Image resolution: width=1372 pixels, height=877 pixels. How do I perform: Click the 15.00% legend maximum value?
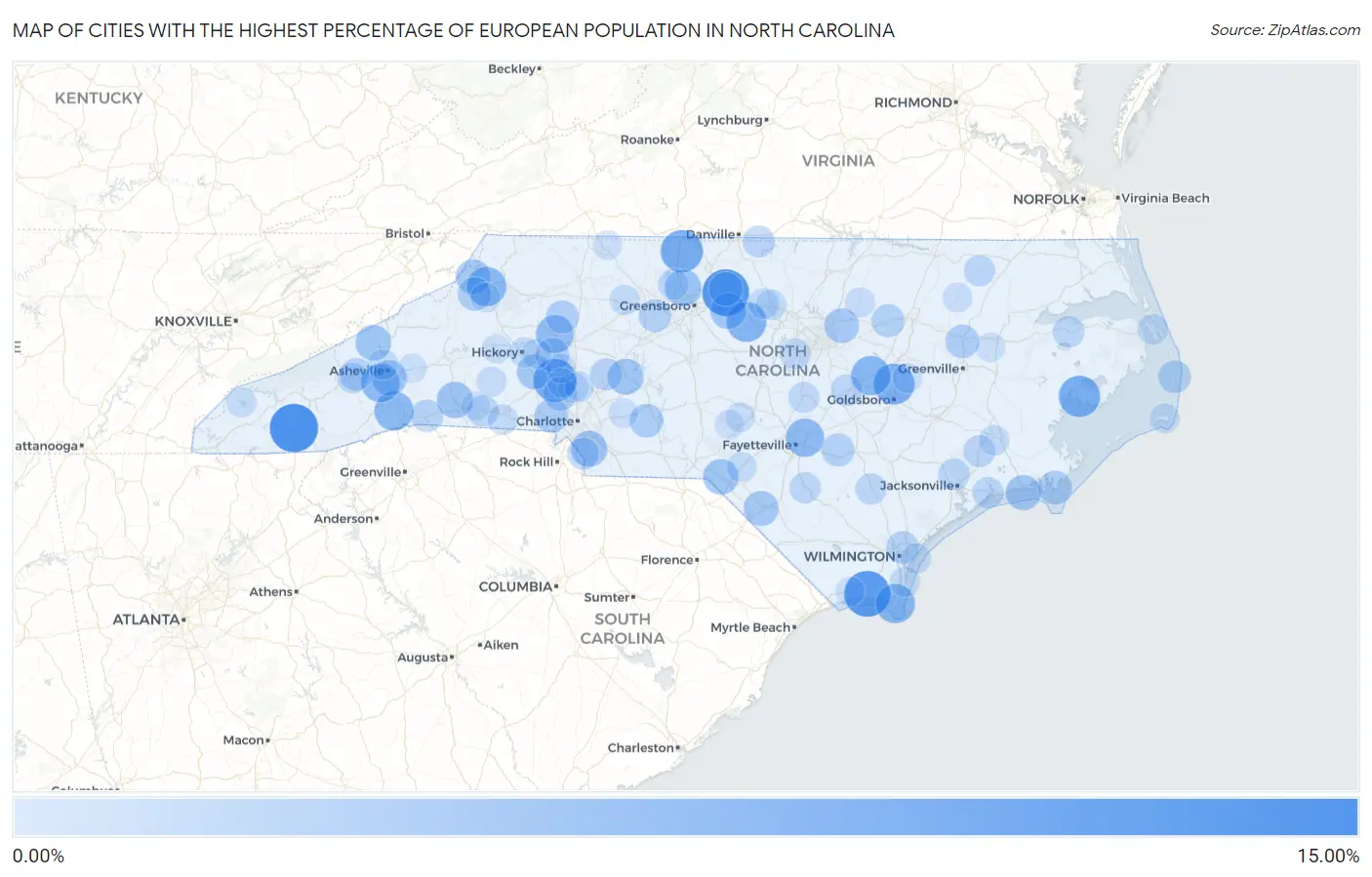[x=1327, y=856]
